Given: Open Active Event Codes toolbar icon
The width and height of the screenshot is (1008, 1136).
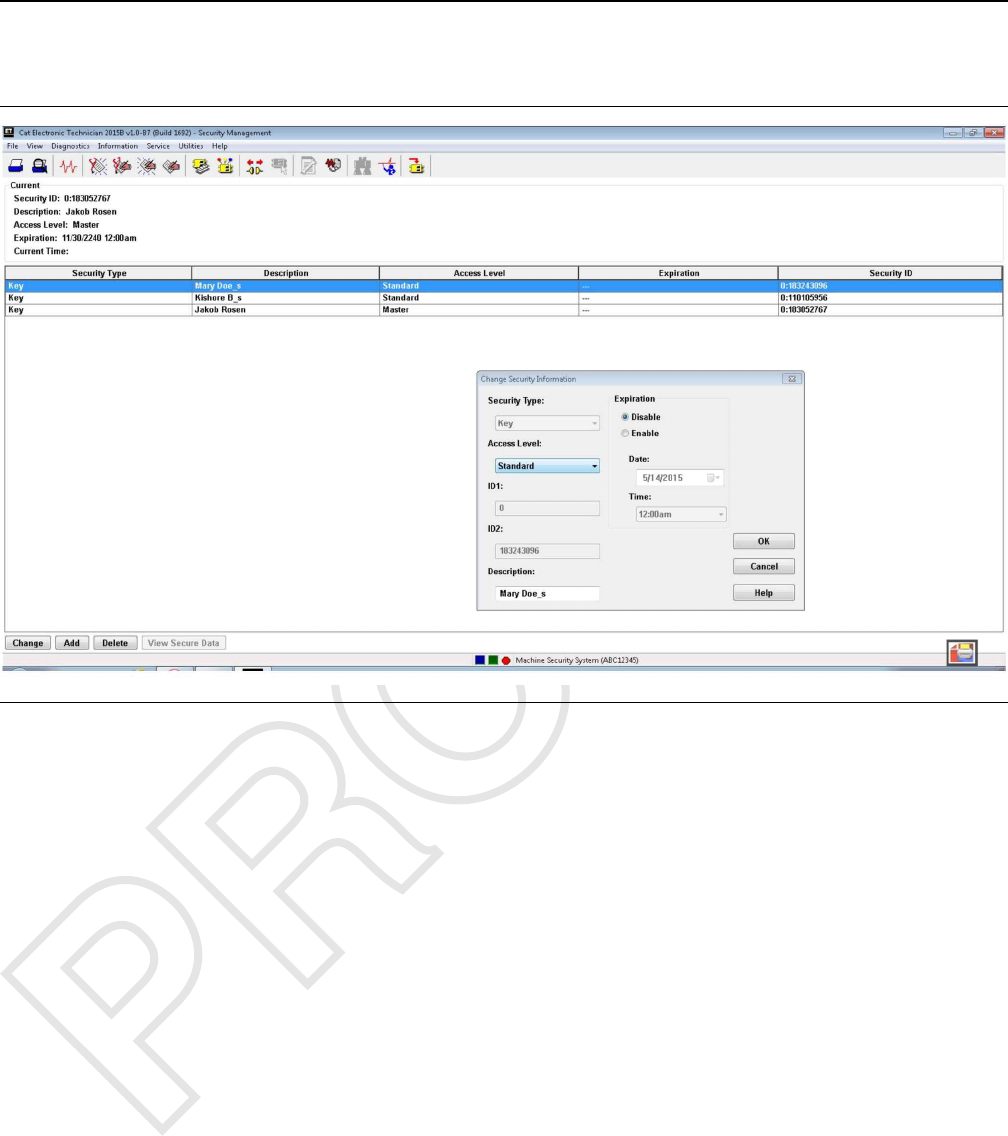Looking at the screenshot, I should coord(146,167).
